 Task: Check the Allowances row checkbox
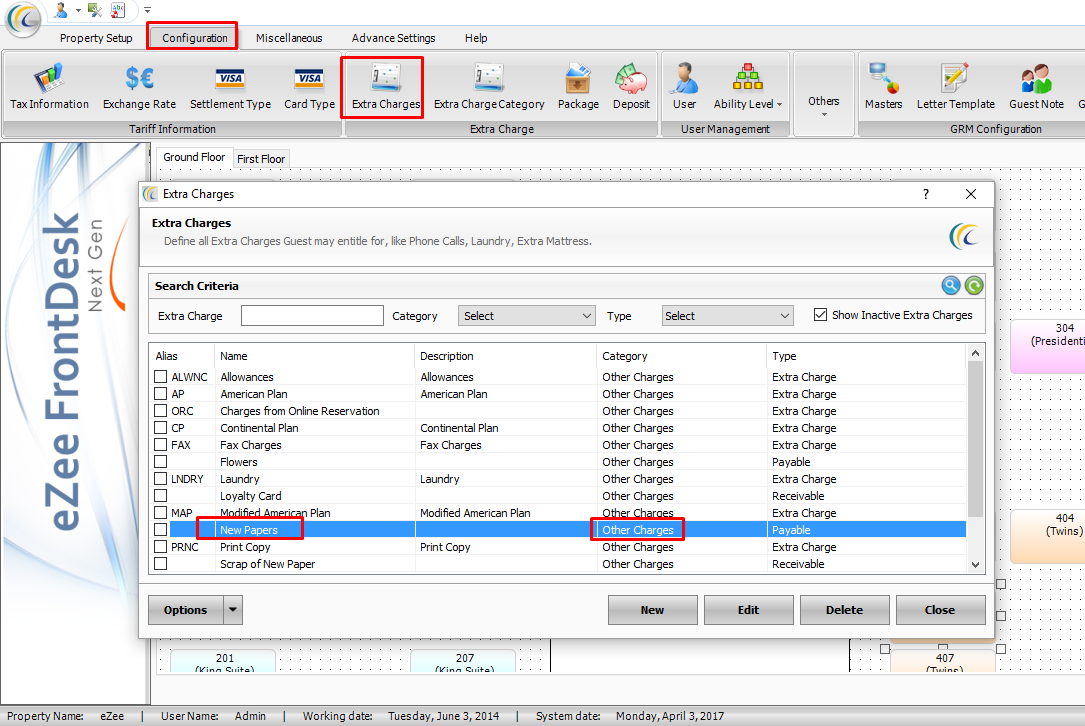click(x=161, y=376)
